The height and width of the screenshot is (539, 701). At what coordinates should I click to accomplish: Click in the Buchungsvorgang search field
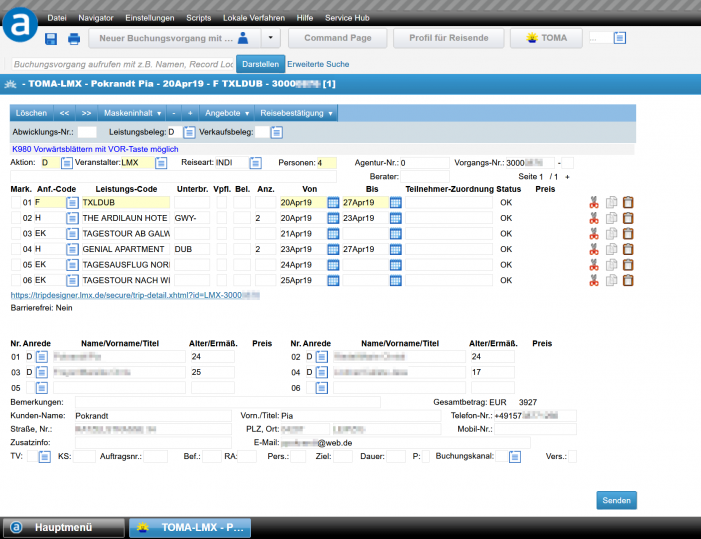(x=122, y=64)
